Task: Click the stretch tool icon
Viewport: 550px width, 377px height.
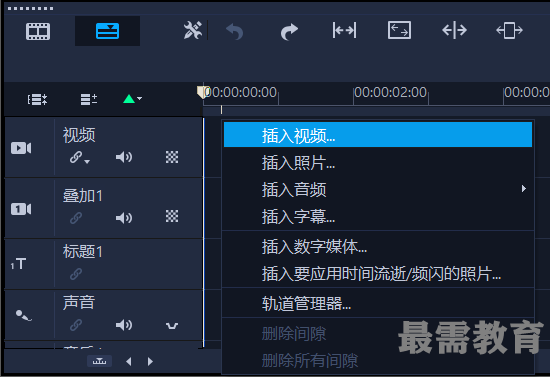Action: 400,30
